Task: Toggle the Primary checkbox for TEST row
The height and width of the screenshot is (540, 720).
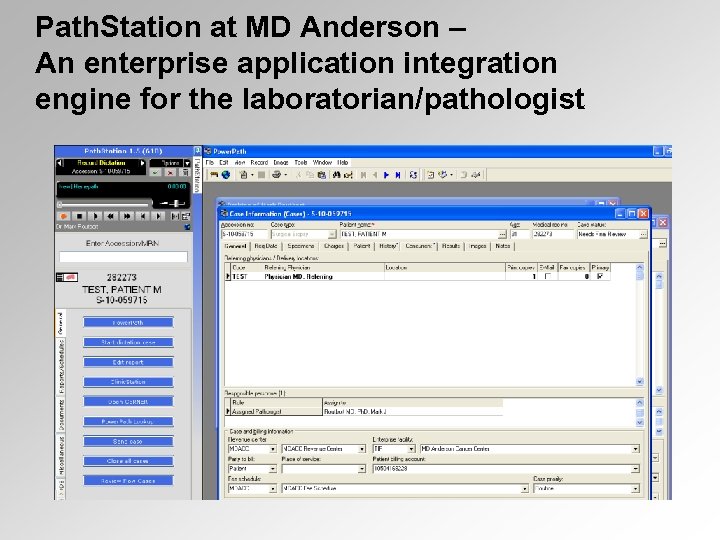Action: [x=600, y=276]
